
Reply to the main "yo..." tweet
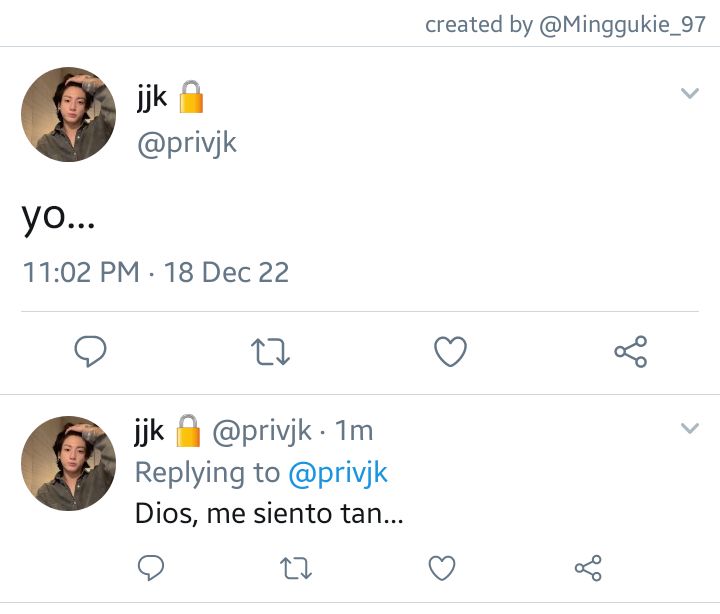point(90,351)
